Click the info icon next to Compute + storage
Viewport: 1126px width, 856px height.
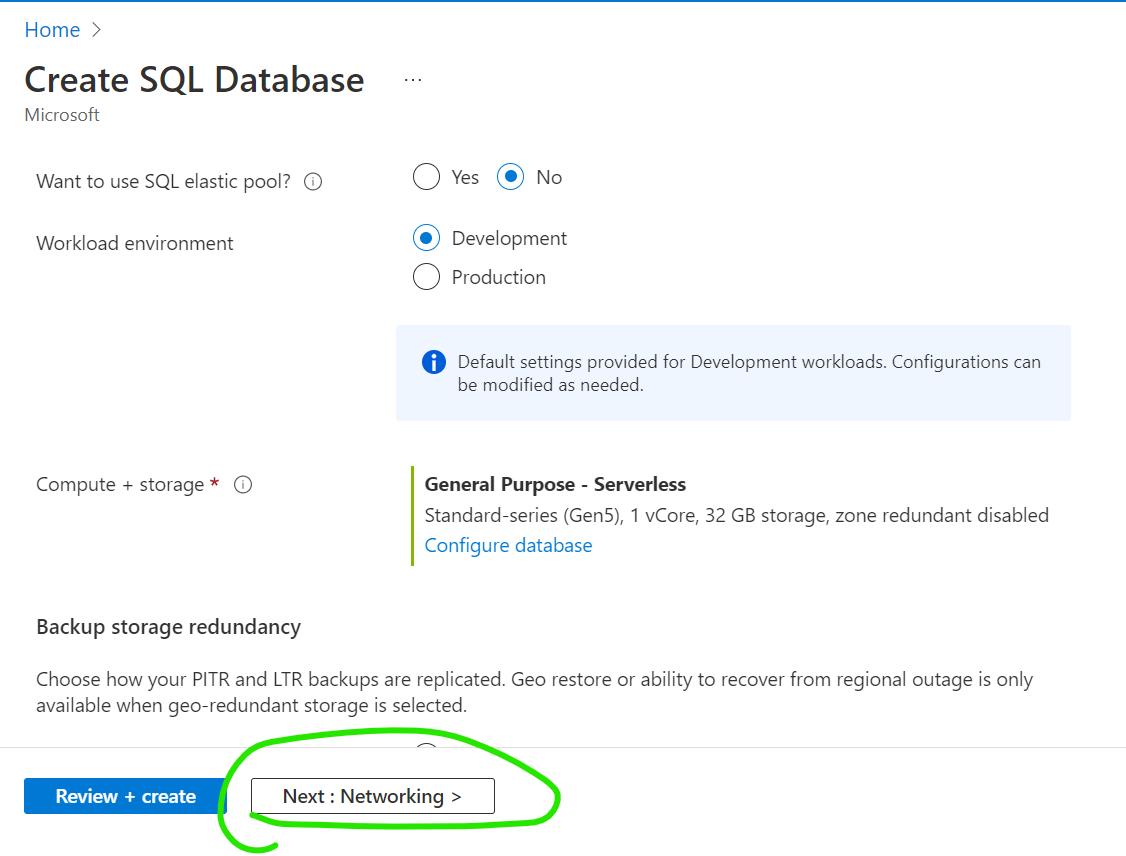(243, 485)
